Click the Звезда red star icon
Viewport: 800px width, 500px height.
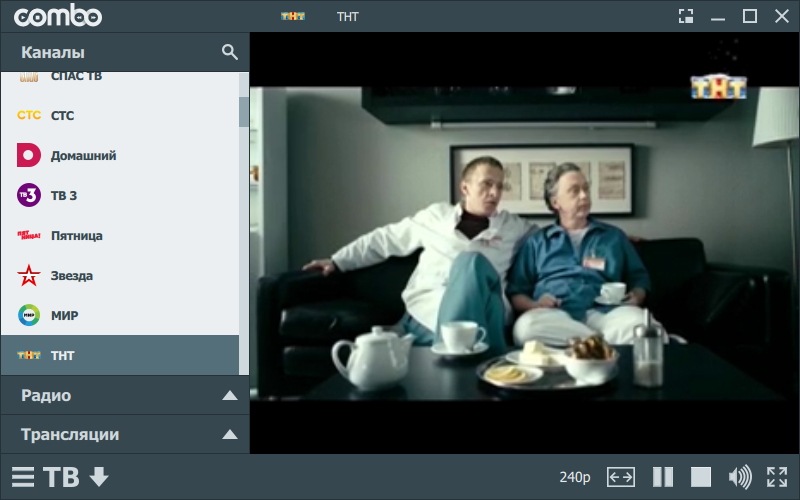pyautogui.click(x=29, y=276)
